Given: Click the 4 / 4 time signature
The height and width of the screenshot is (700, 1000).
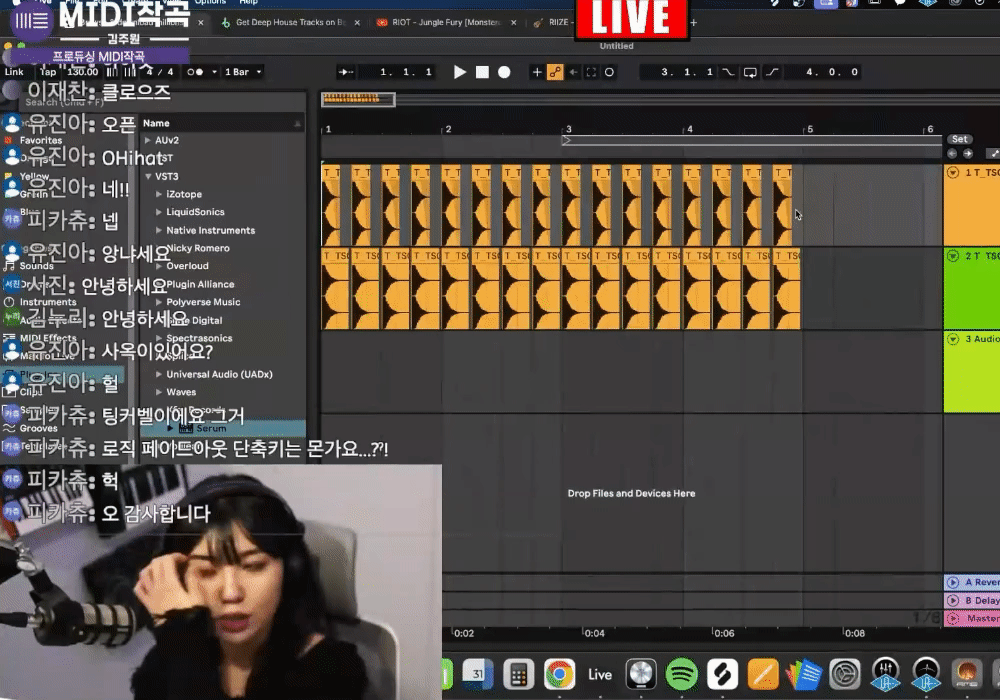Looking at the screenshot, I should click(159, 72).
